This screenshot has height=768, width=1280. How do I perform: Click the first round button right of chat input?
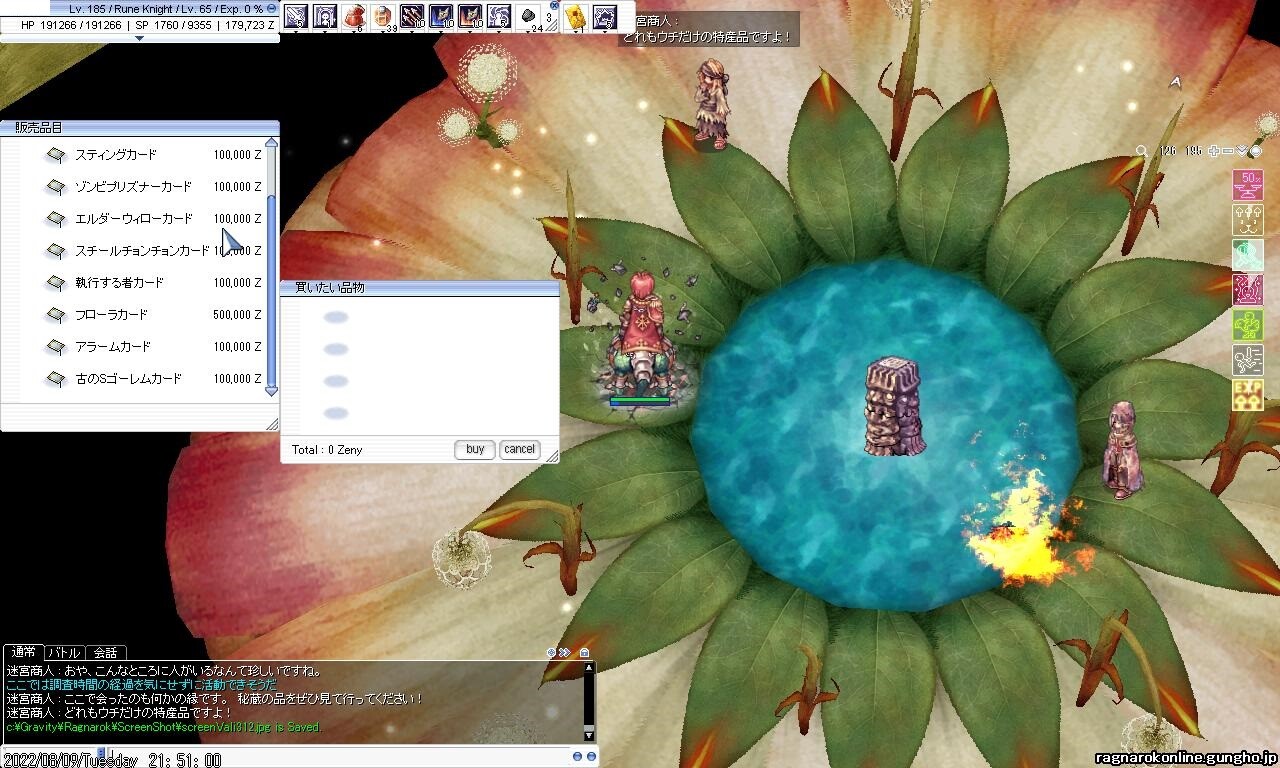coord(577,758)
